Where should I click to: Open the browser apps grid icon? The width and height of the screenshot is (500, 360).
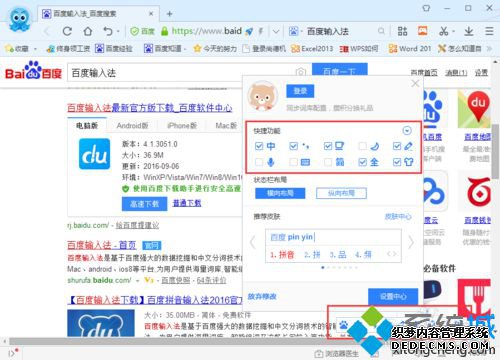pyautogui.click(x=402, y=31)
